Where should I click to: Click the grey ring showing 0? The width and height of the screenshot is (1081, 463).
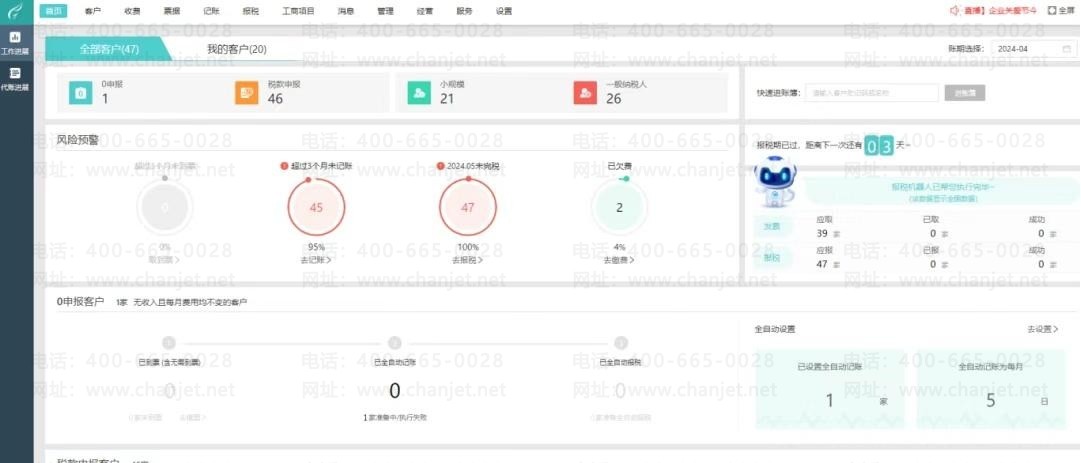click(164, 207)
